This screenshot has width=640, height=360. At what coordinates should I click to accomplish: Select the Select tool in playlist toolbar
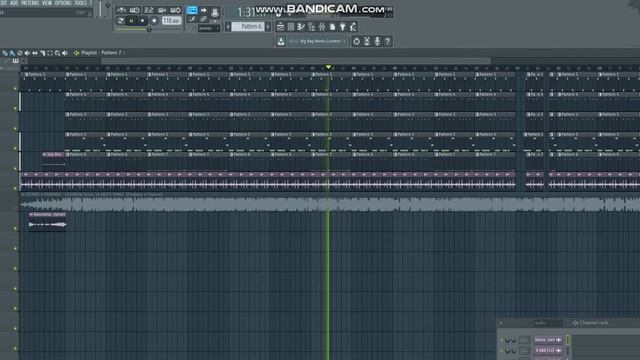click(50, 53)
